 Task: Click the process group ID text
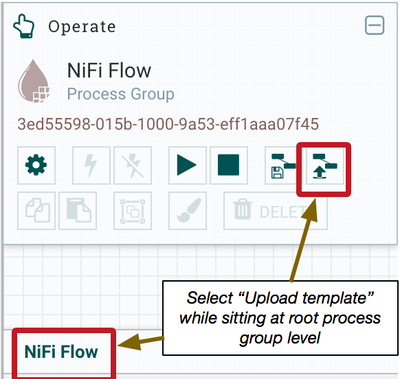coord(168,124)
